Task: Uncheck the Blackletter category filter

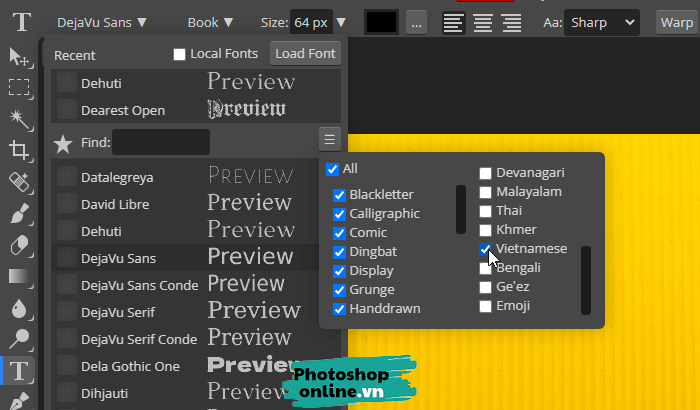Action: (340, 195)
